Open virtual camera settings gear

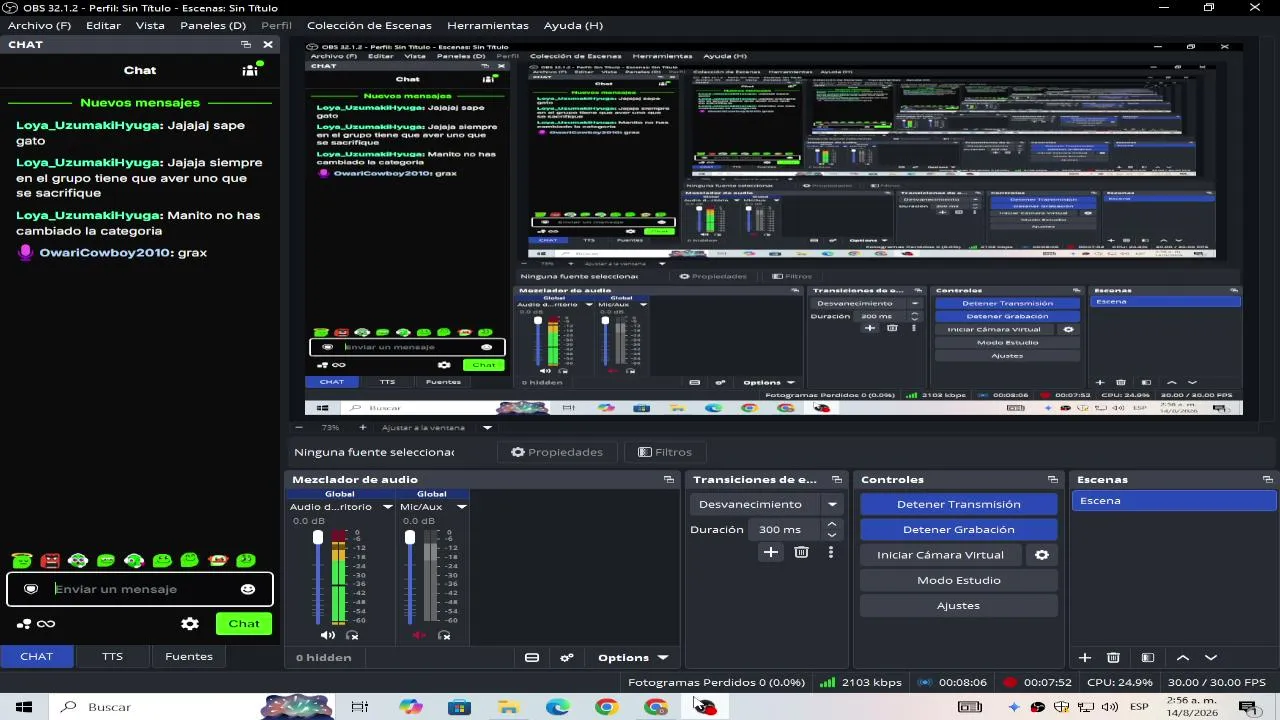click(1042, 555)
